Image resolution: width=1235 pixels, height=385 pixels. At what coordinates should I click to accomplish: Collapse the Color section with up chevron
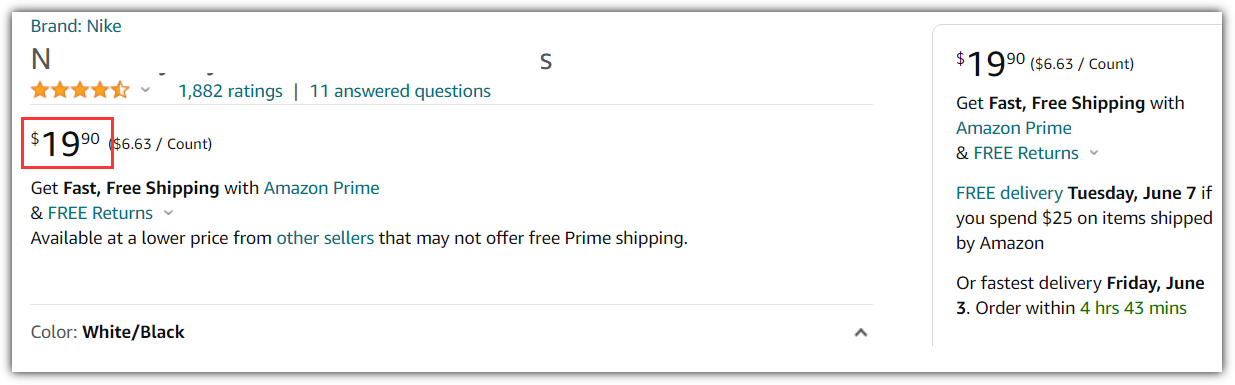(x=861, y=333)
